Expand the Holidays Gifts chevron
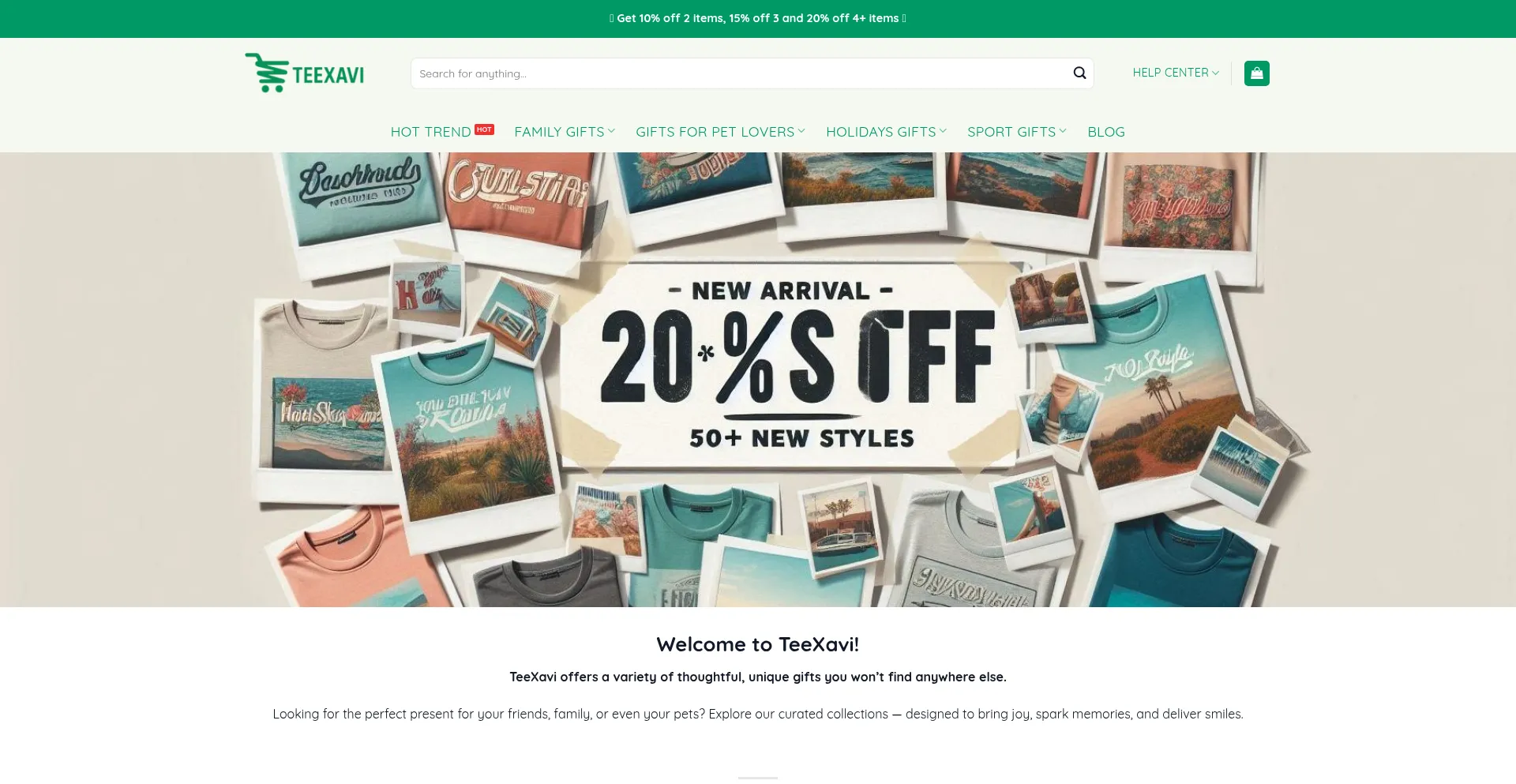 coord(943,131)
